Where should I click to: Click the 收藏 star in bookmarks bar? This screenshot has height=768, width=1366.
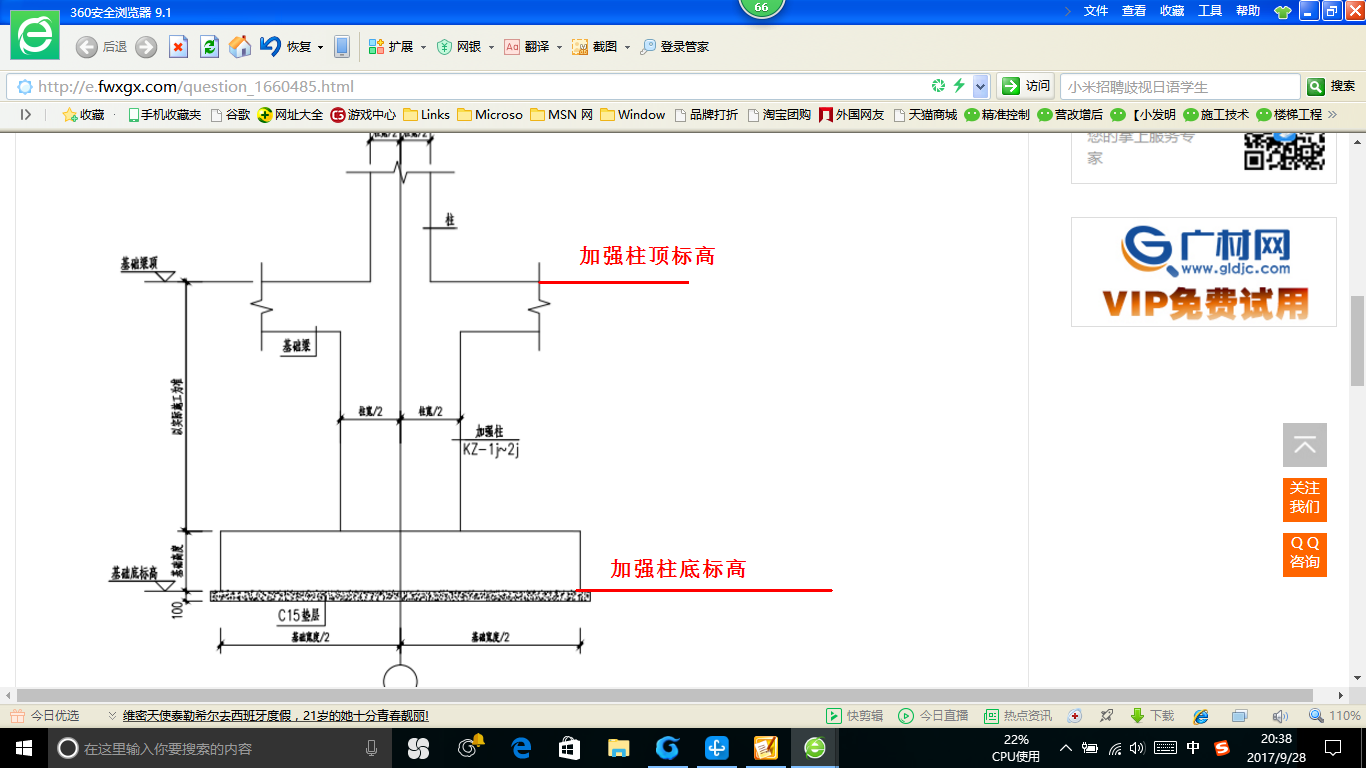pyautogui.click(x=83, y=115)
